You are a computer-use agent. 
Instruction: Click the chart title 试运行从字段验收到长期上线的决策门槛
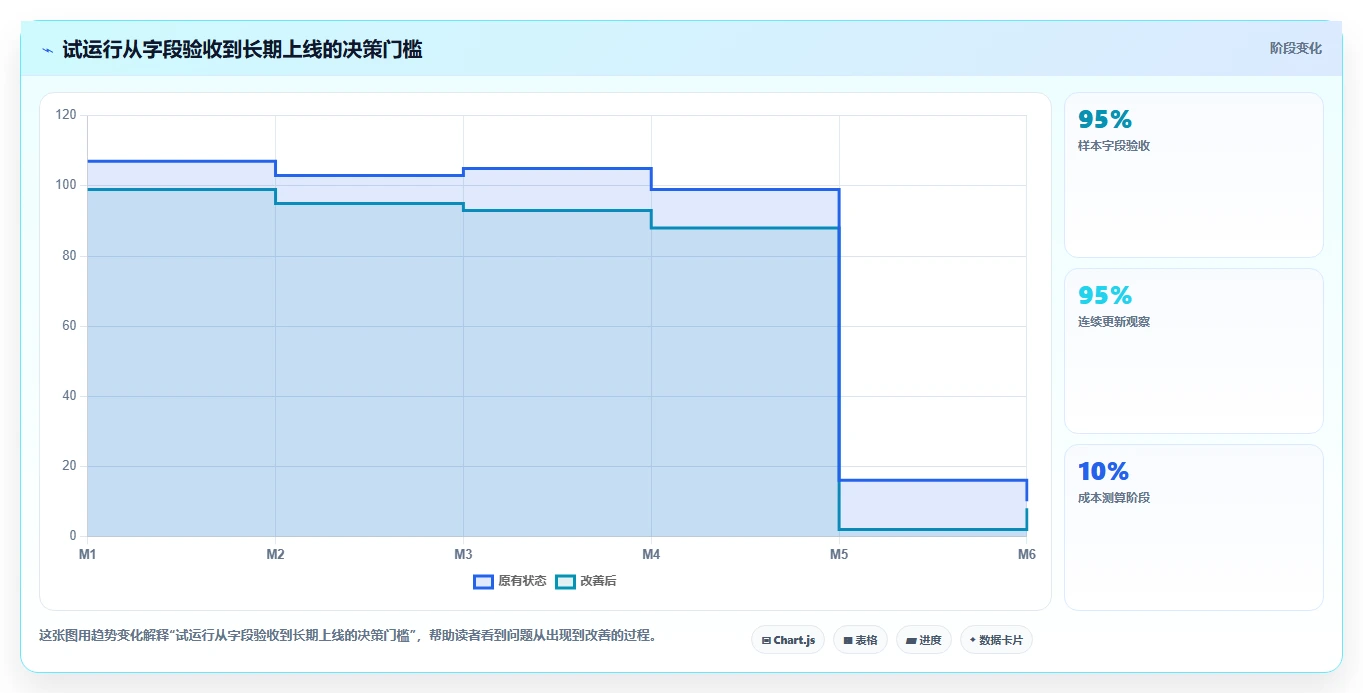242,50
